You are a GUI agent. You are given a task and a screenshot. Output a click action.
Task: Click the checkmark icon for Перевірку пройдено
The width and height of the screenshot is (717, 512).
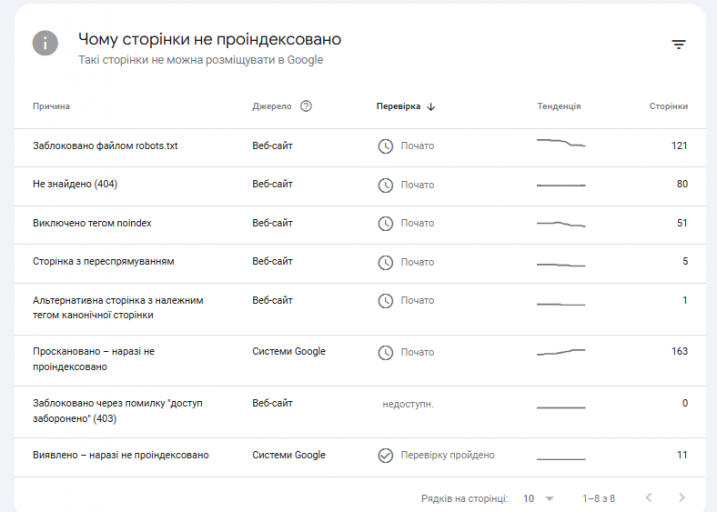[x=385, y=455]
